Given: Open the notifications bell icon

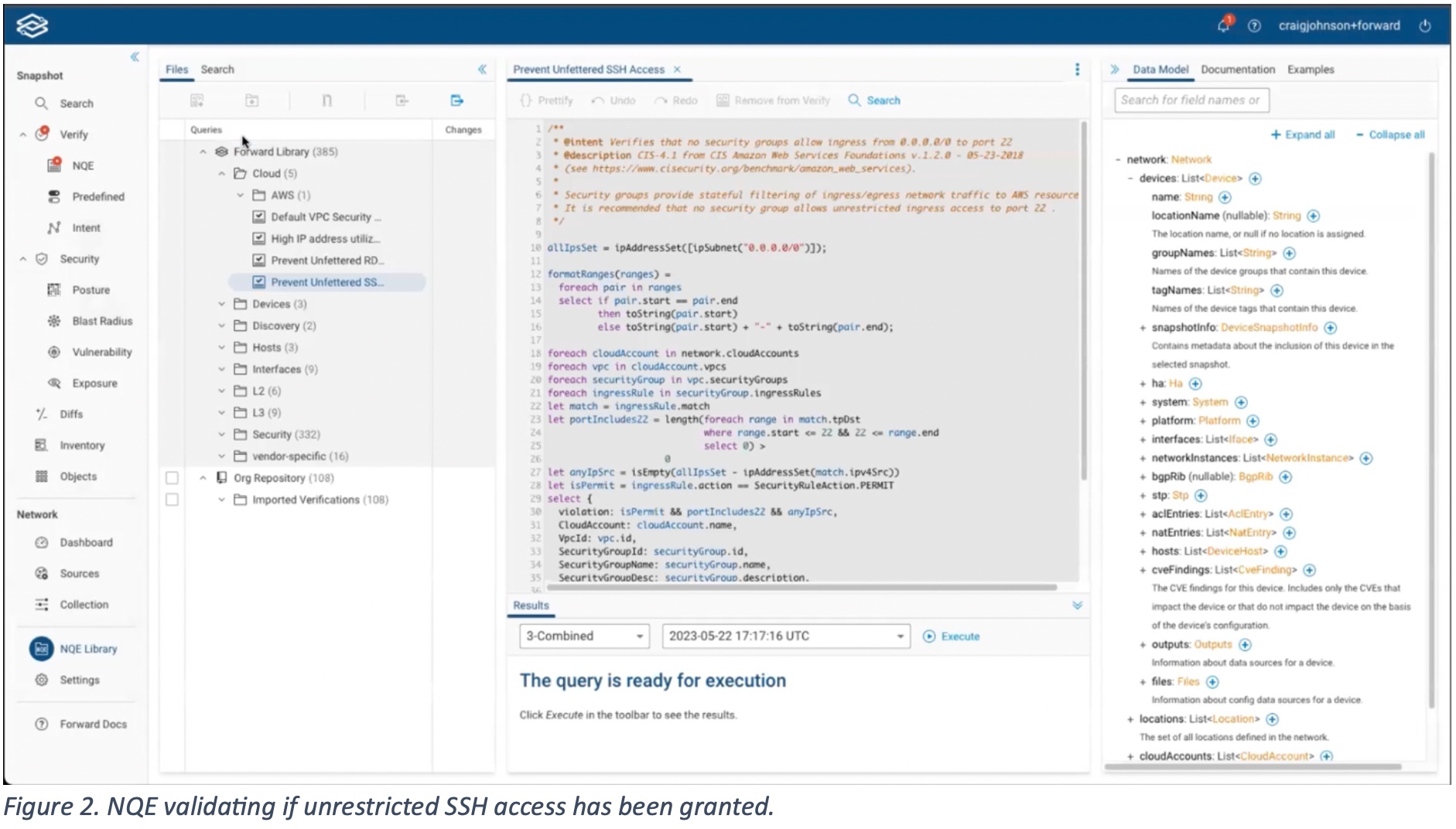Looking at the screenshot, I should pos(1224,25).
